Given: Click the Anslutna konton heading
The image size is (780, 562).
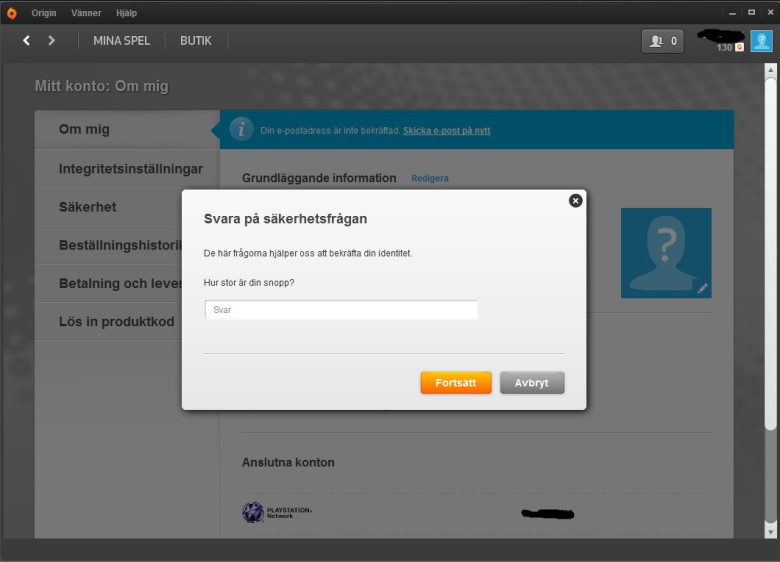Looking at the screenshot, I should (x=288, y=463).
